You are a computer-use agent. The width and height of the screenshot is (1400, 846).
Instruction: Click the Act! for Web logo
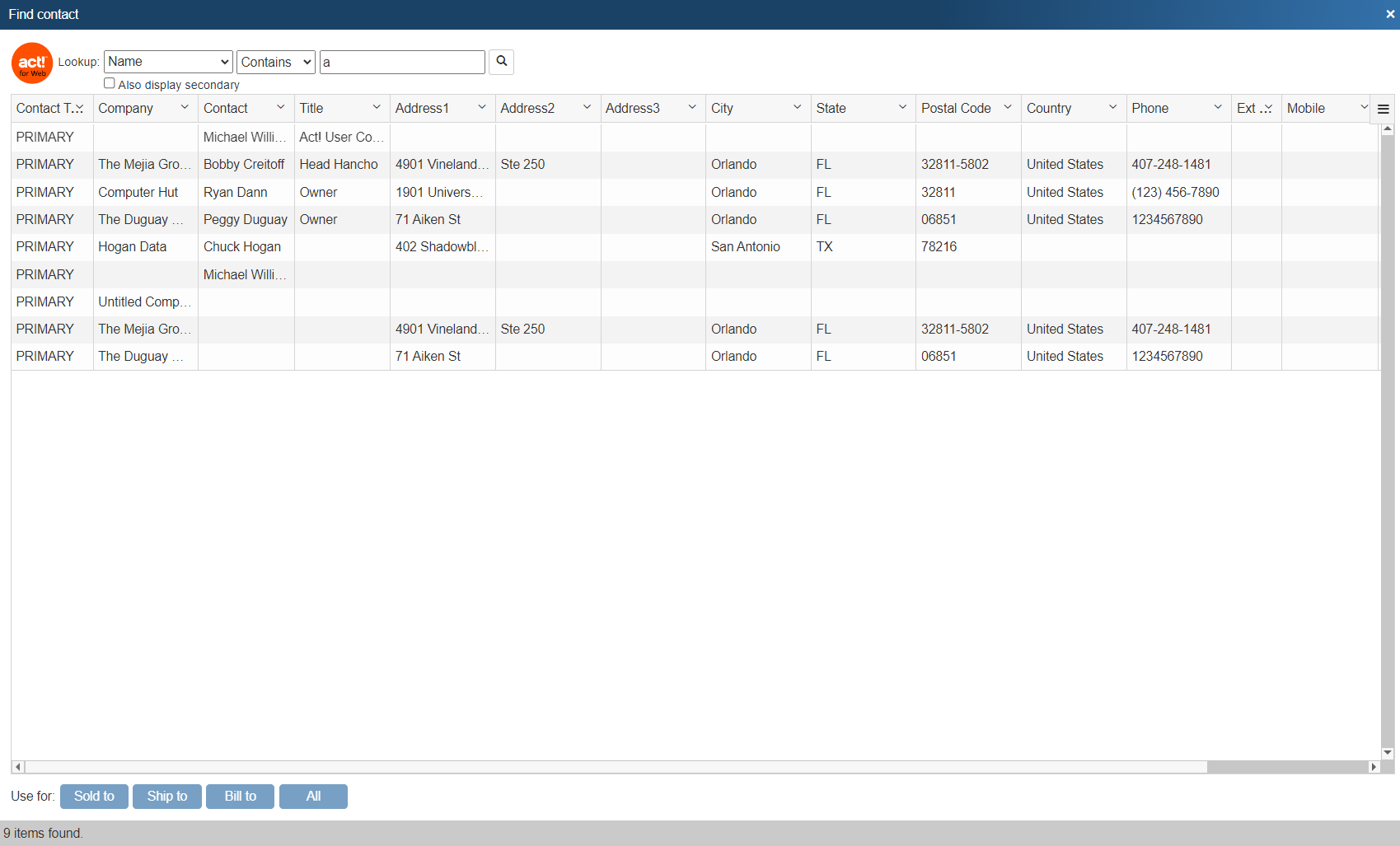[31, 63]
